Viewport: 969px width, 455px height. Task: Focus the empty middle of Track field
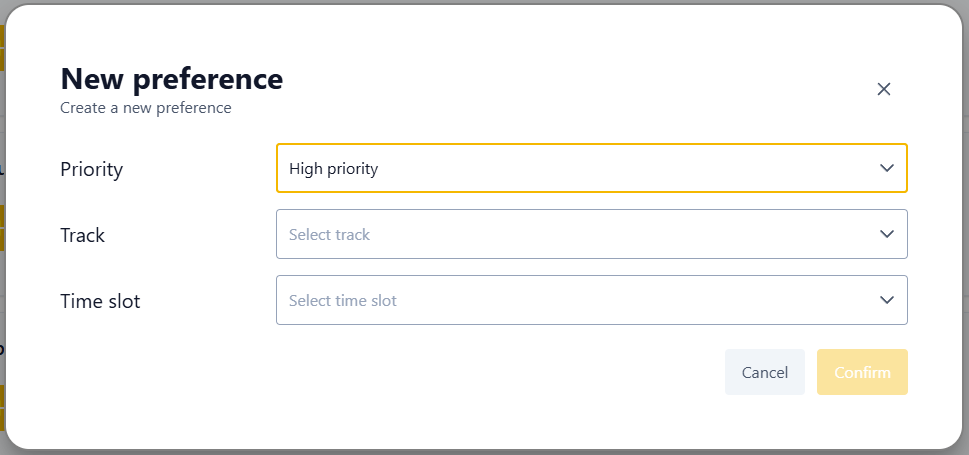click(x=618, y=234)
